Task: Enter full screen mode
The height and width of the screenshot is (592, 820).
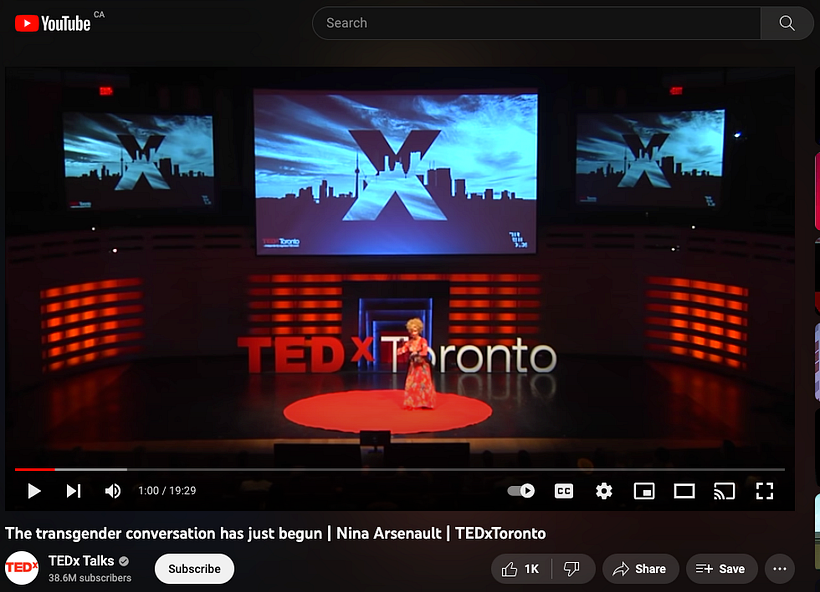Action: [x=765, y=491]
